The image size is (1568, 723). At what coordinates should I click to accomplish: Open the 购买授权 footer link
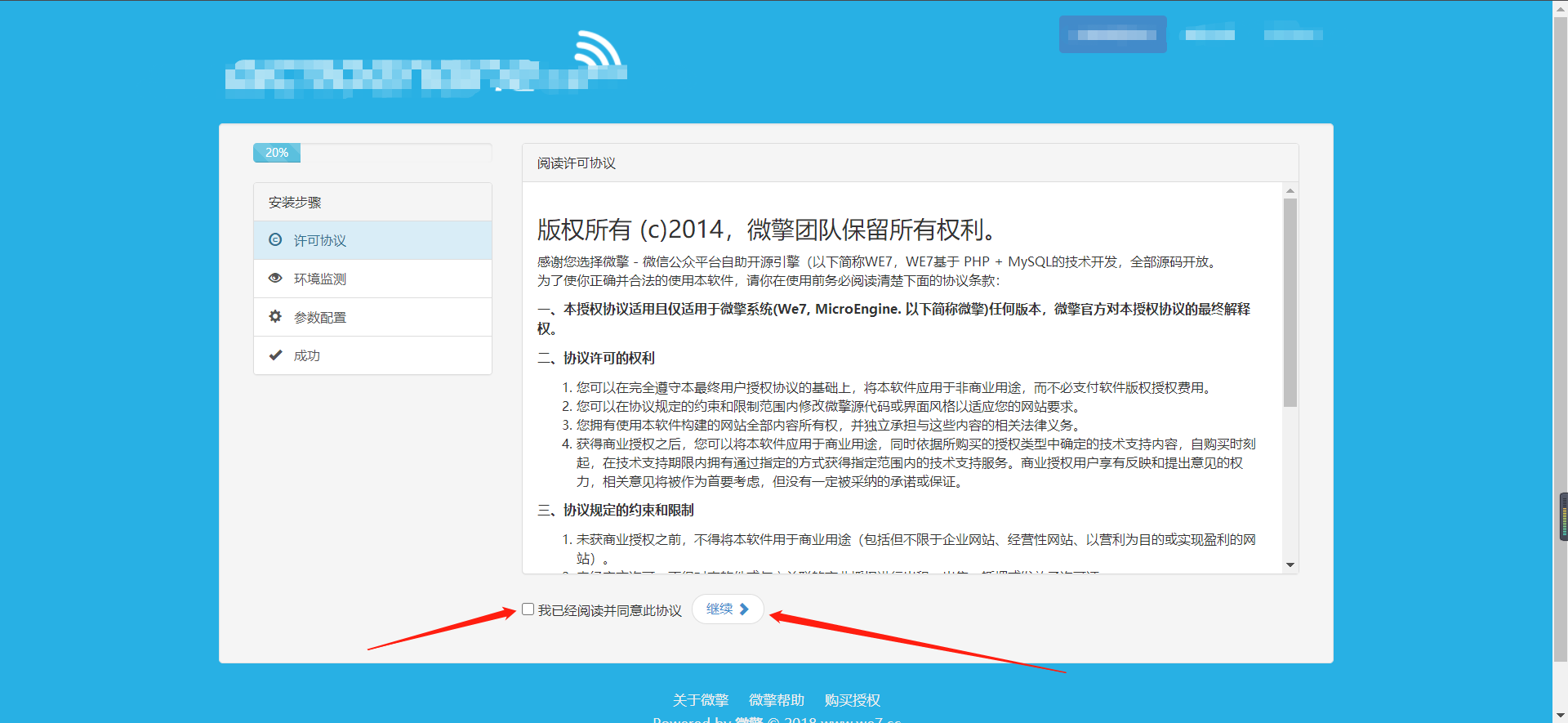coord(853,700)
